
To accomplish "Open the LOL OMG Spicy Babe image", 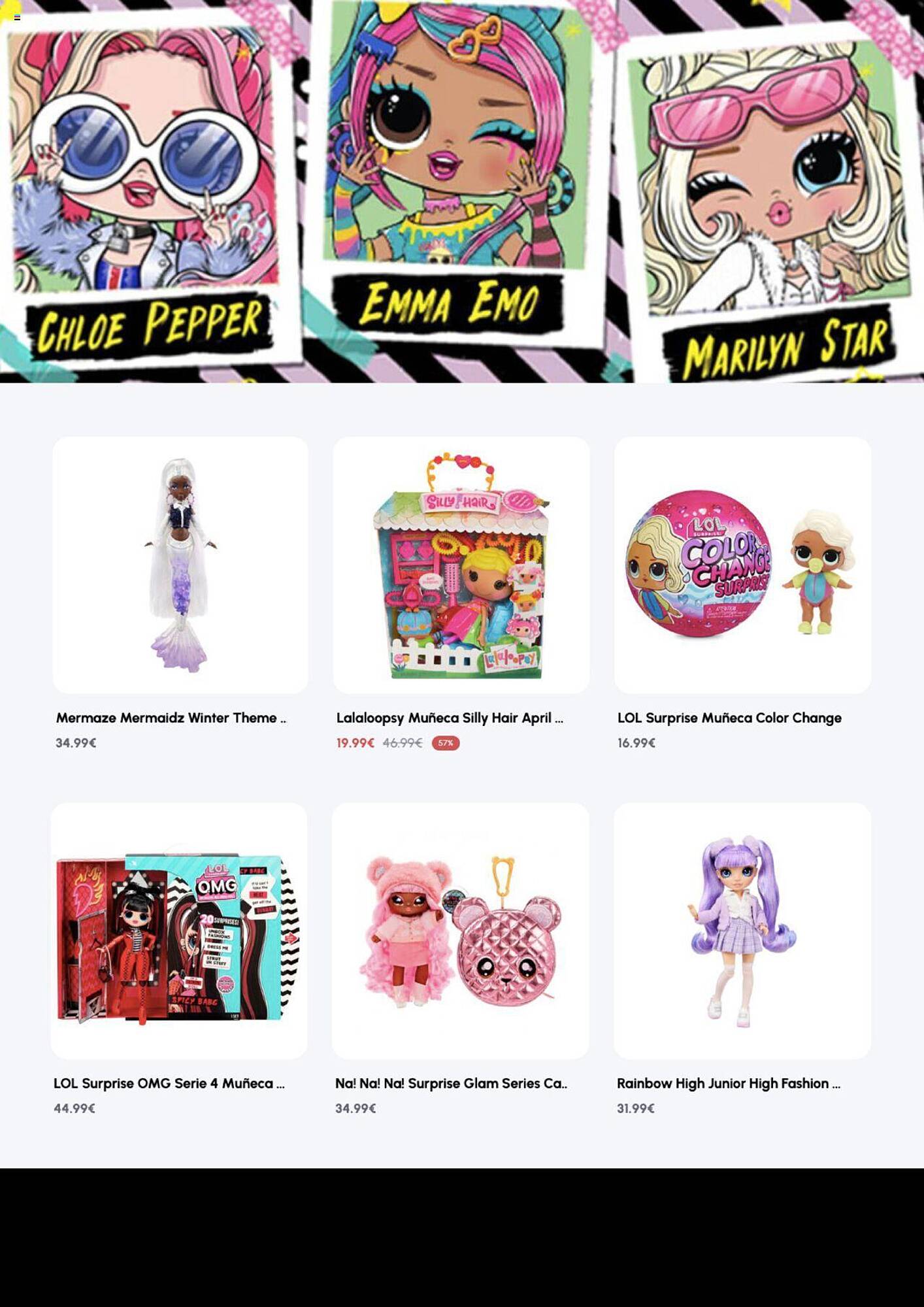I will [x=179, y=931].
